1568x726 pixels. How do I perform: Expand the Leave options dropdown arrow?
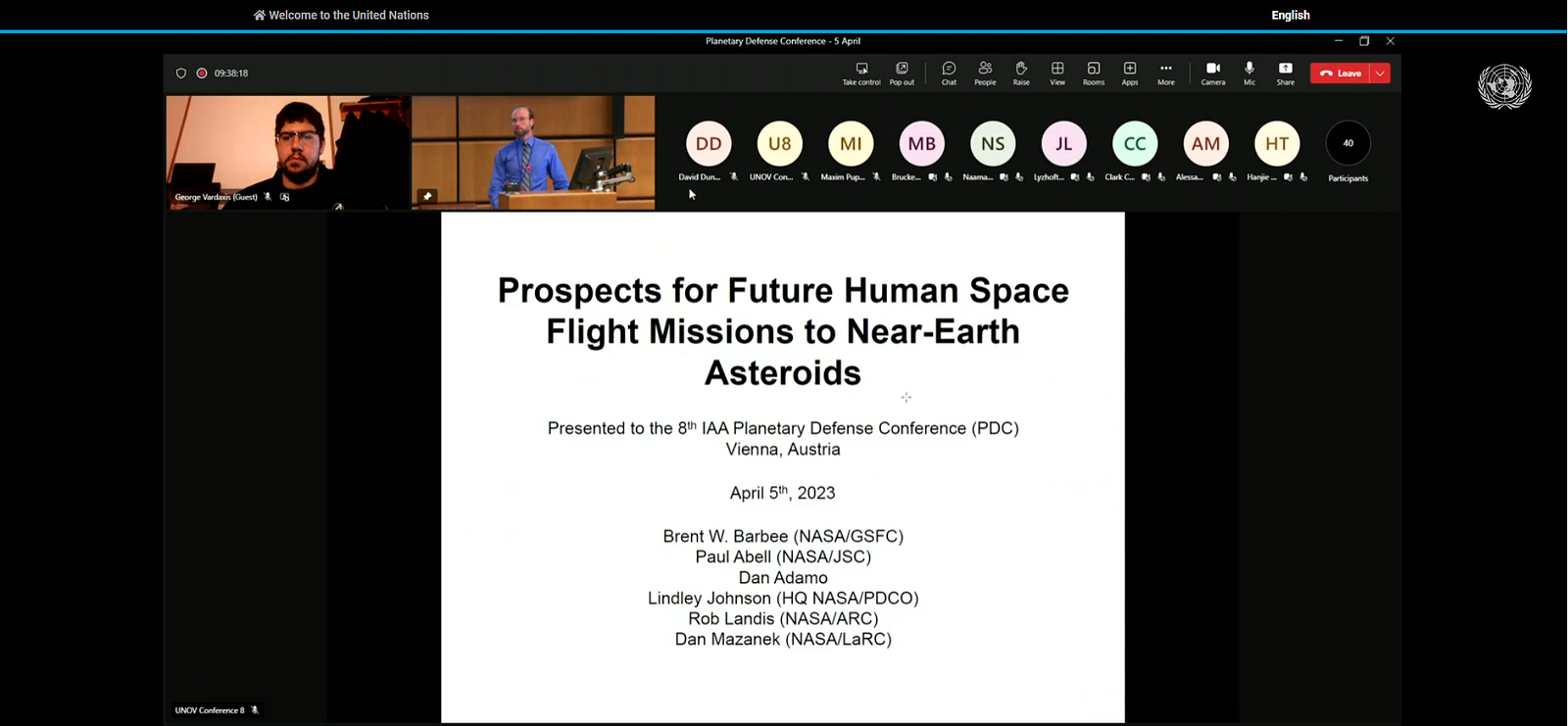(1380, 73)
